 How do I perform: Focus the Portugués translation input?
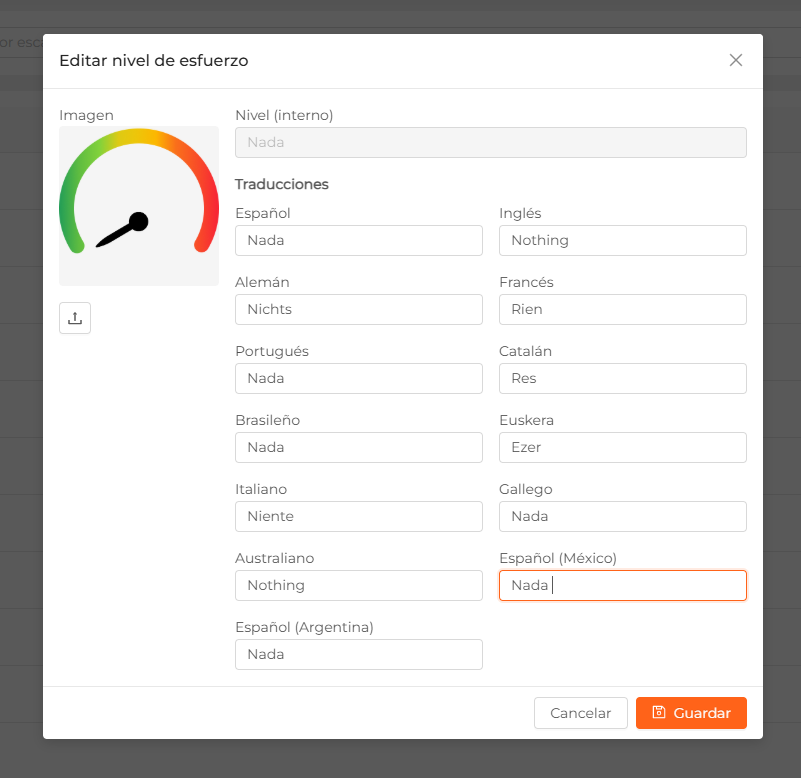tap(359, 378)
